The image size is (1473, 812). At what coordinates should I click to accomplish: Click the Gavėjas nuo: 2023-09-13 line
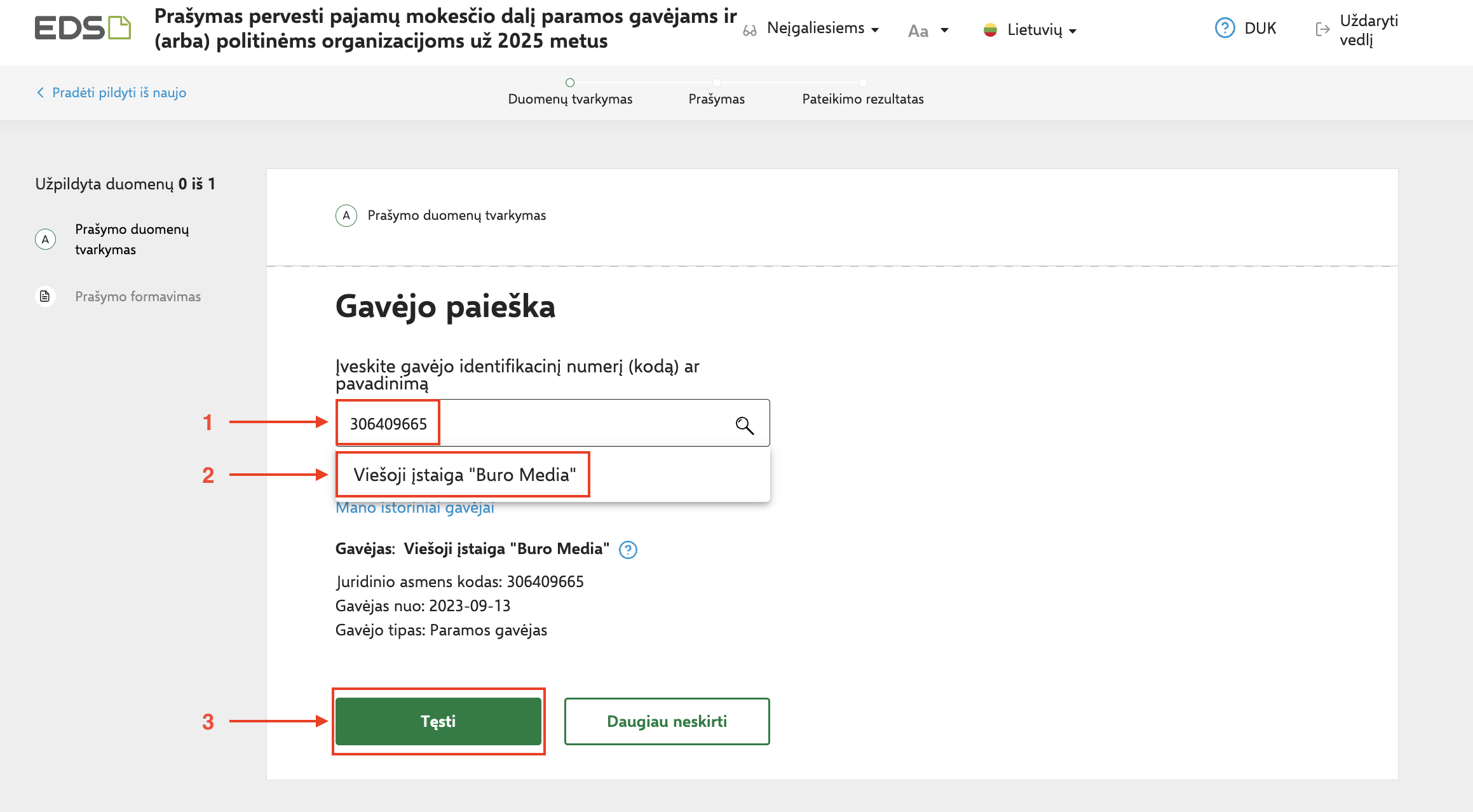pos(423,606)
